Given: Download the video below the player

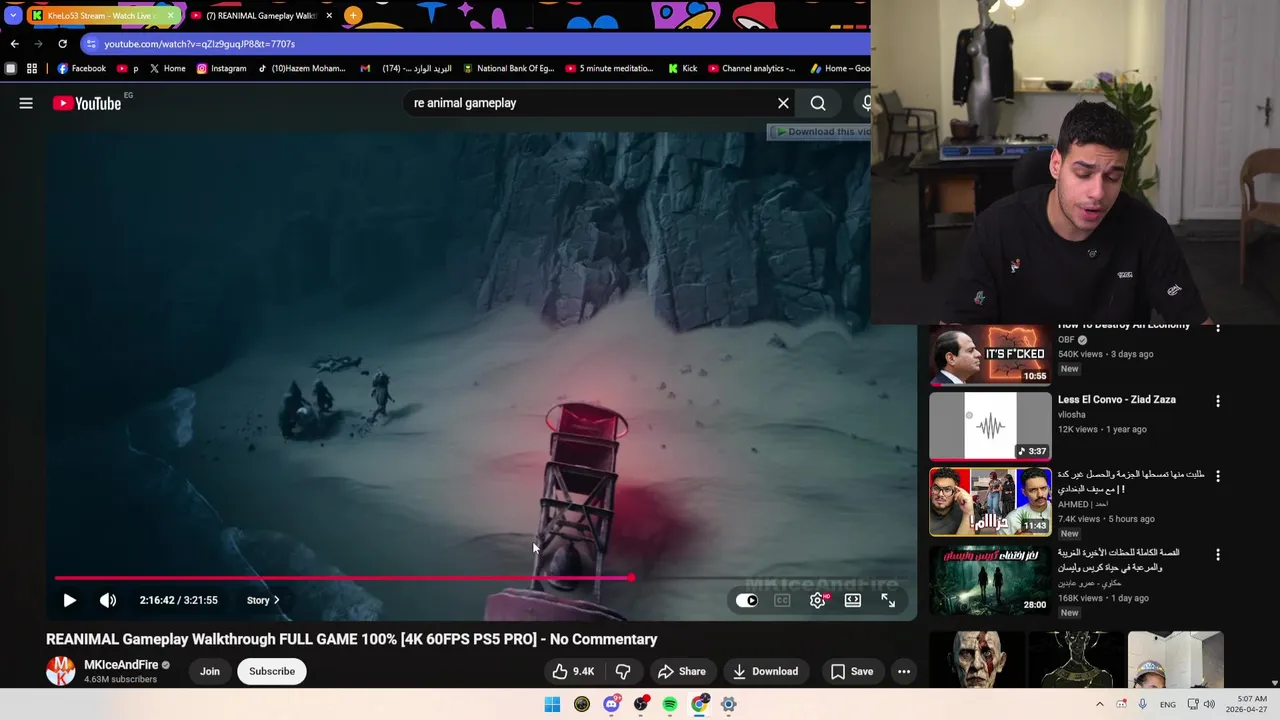Looking at the screenshot, I should (765, 671).
